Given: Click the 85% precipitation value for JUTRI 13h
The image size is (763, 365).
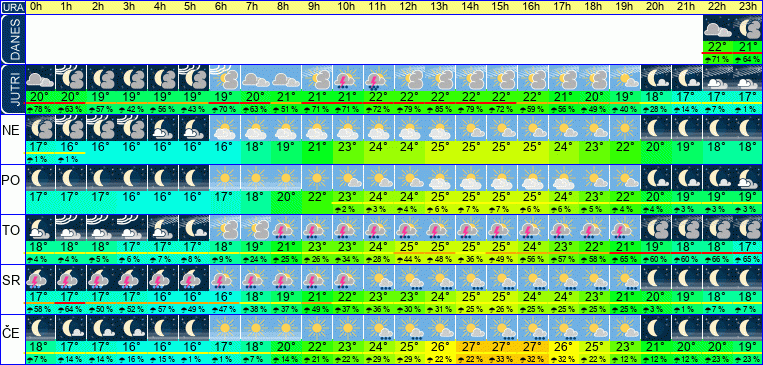Looking at the screenshot, I should pos(440,109).
